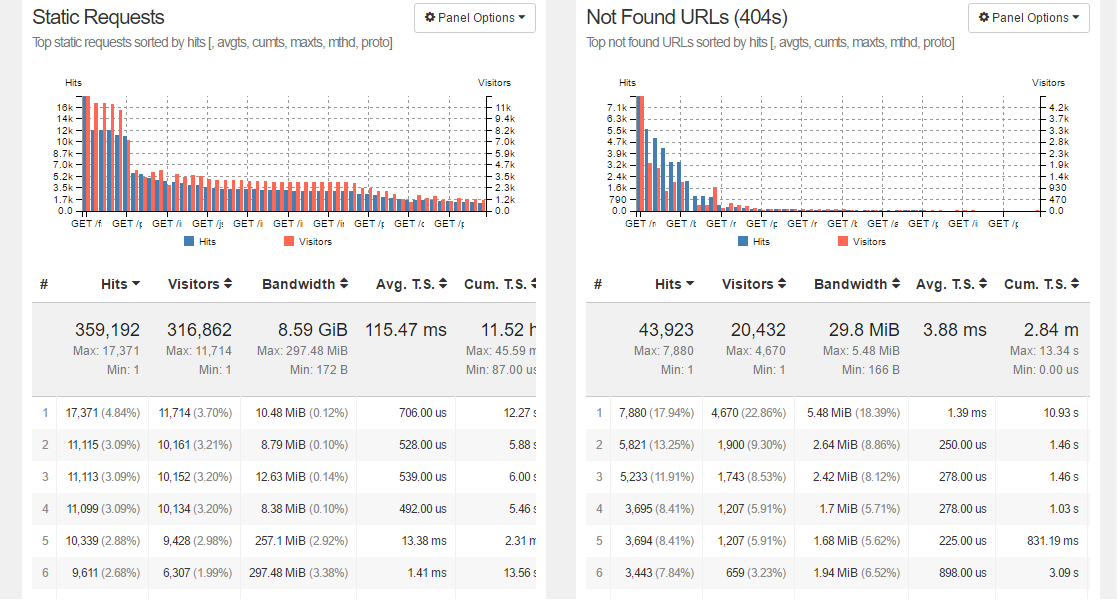Click the Bandwidth sort icon in Static Requests table
The width and height of the screenshot is (1120, 600).
click(x=345, y=283)
